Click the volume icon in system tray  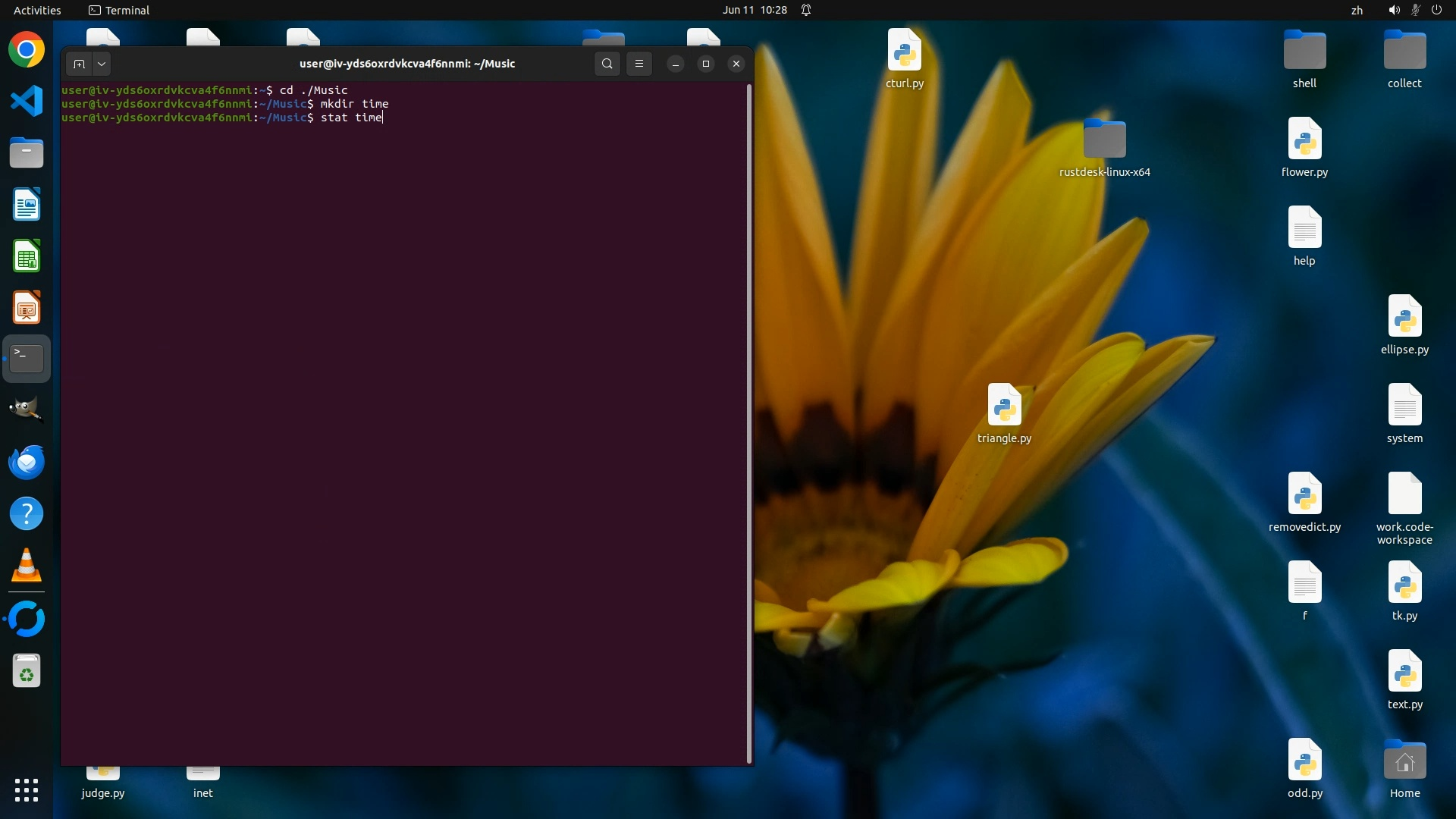click(x=1394, y=10)
